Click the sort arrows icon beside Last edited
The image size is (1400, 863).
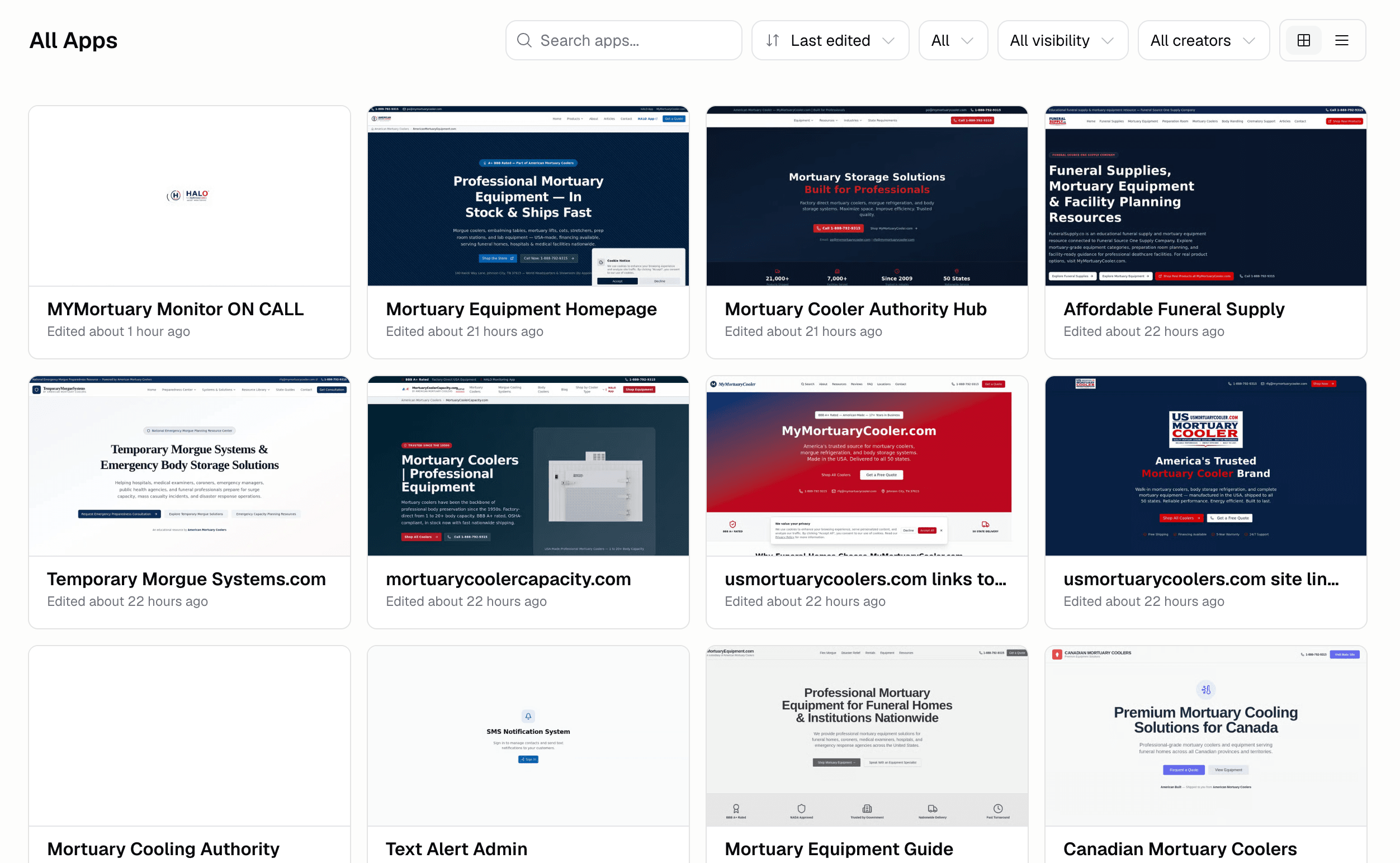point(773,41)
